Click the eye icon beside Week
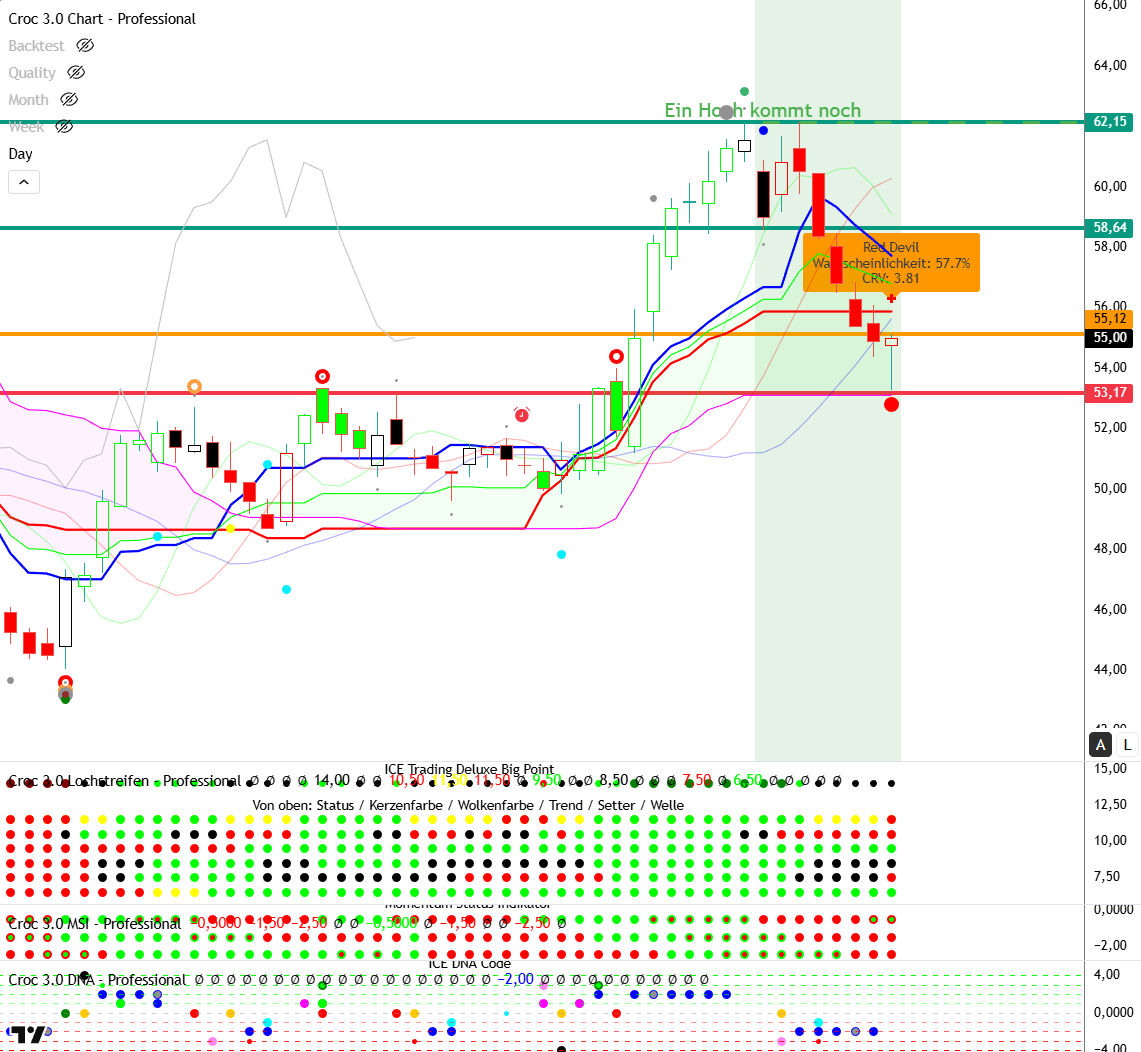This screenshot has width=1141, height=1052. point(64,127)
